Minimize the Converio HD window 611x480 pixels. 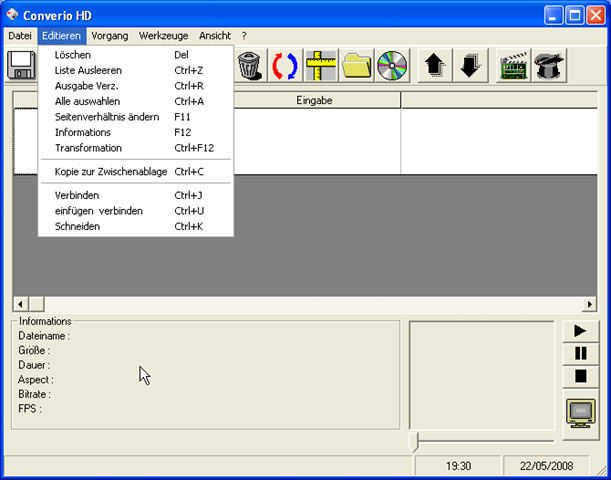click(x=553, y=16)
